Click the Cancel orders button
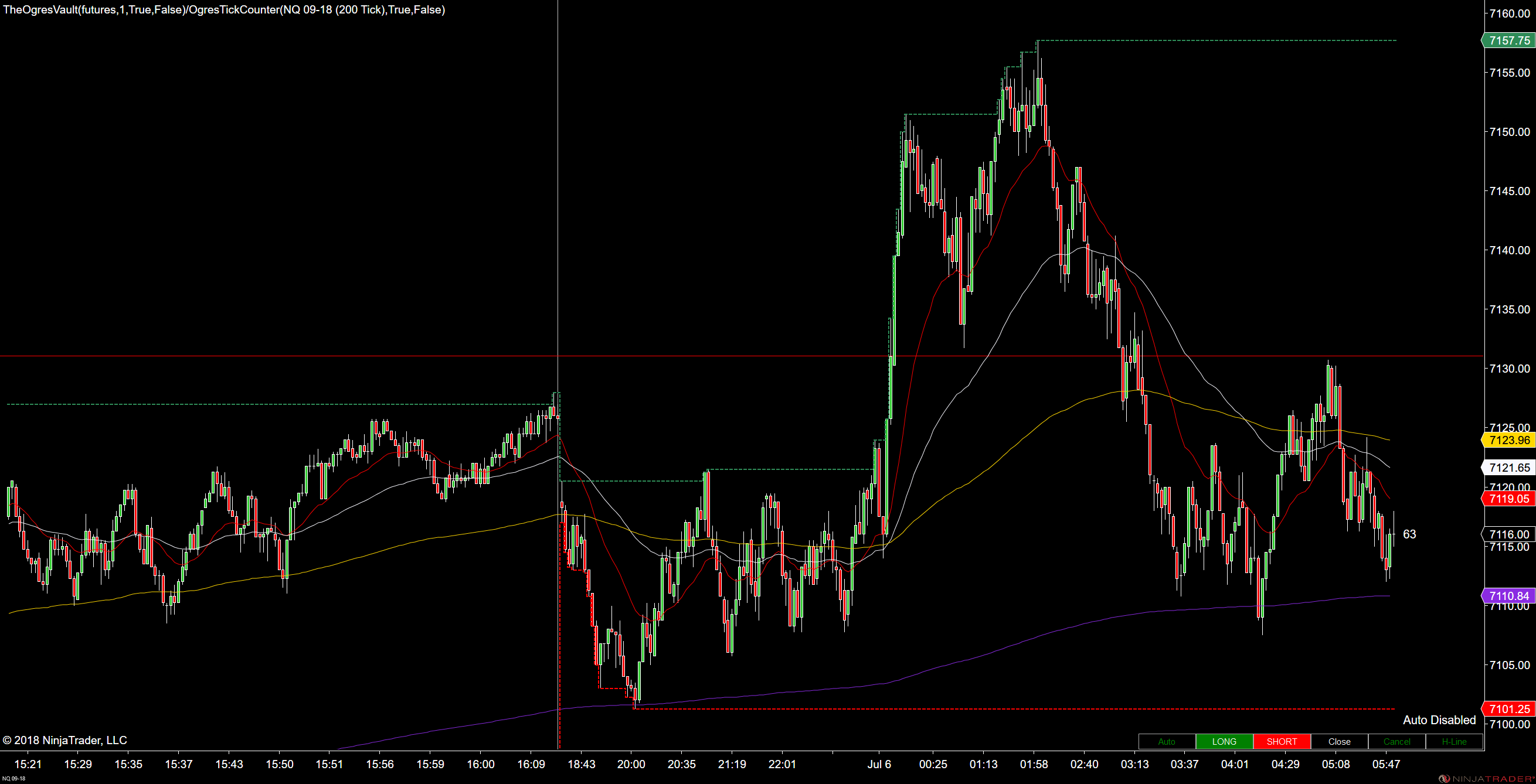 click(x=1396, y=742)
